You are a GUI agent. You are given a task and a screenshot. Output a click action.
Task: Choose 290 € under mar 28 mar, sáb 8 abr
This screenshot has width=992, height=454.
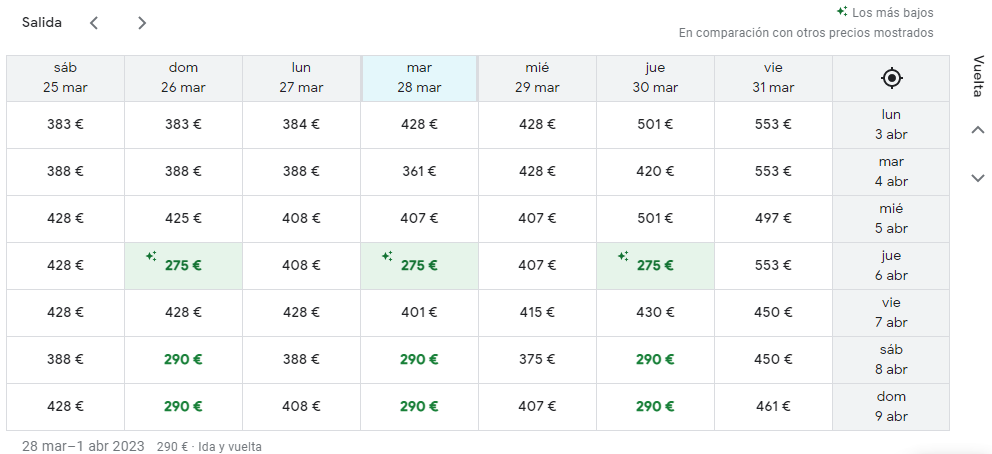(419, 360)
